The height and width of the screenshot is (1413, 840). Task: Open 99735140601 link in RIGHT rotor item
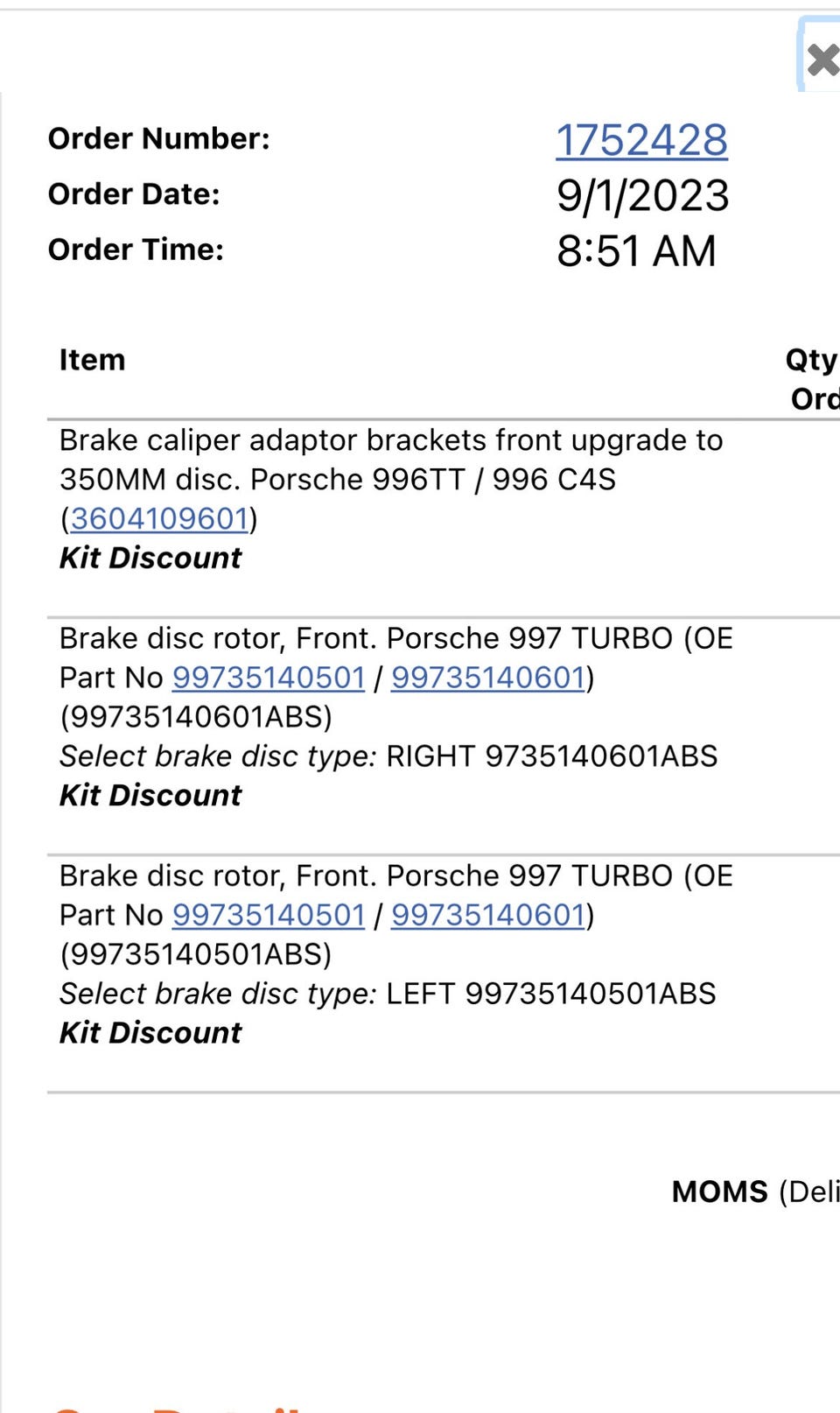(x=487, y=677)
